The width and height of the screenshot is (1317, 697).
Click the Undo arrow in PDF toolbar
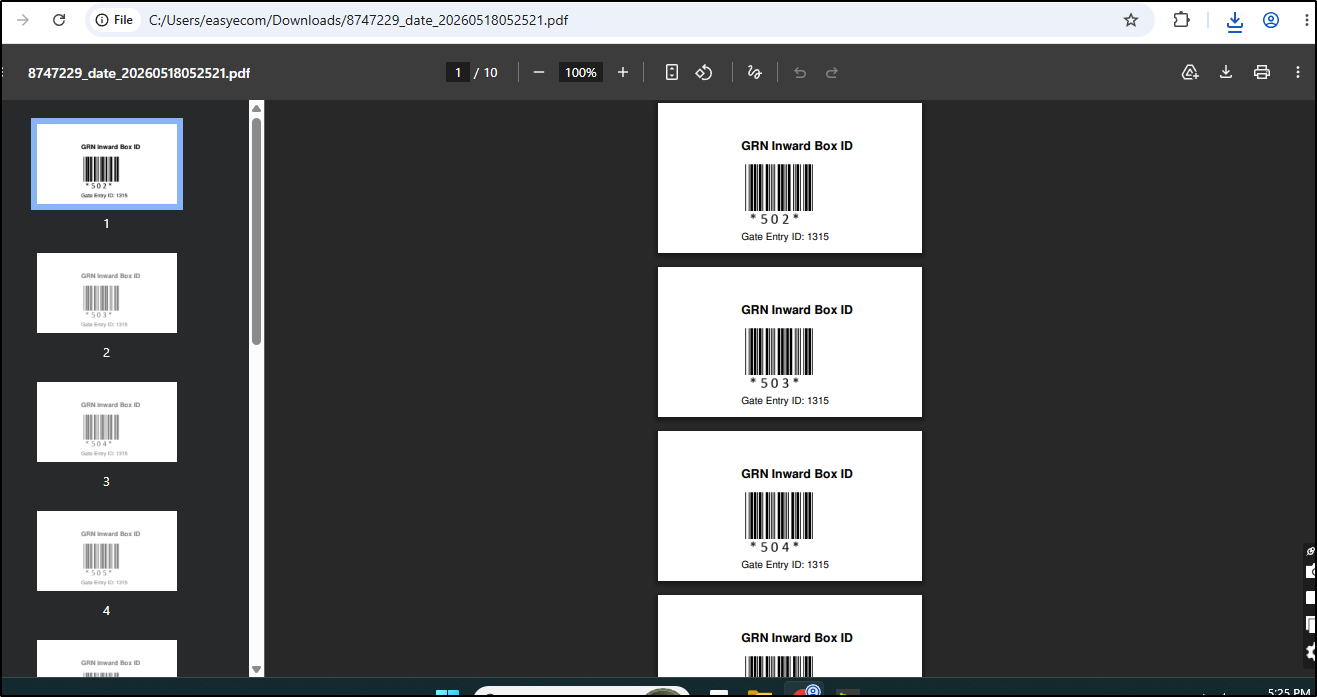[800, 72]
